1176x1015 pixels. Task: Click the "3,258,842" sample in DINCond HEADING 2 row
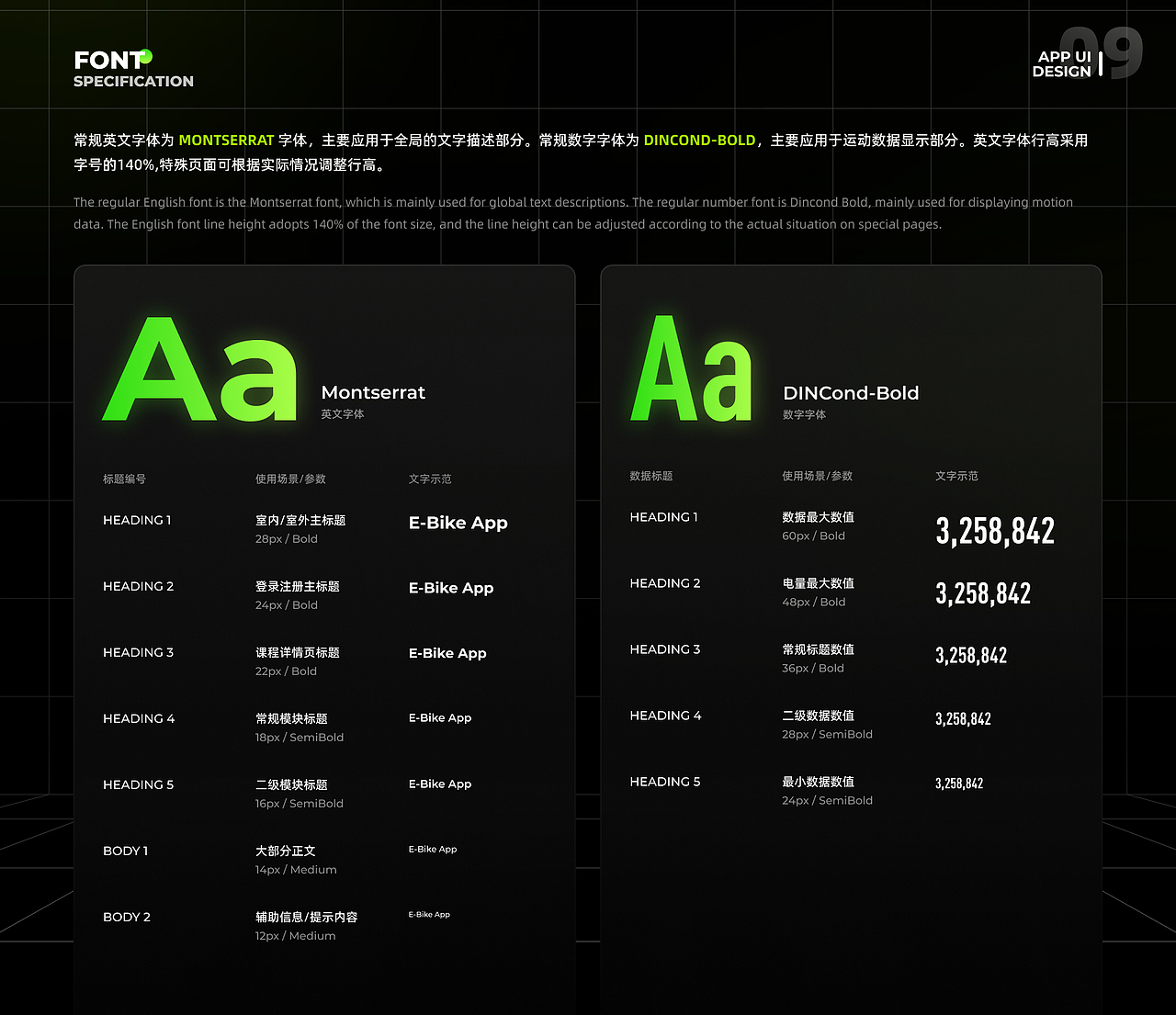pyautogui.click(x=983, y=593)
